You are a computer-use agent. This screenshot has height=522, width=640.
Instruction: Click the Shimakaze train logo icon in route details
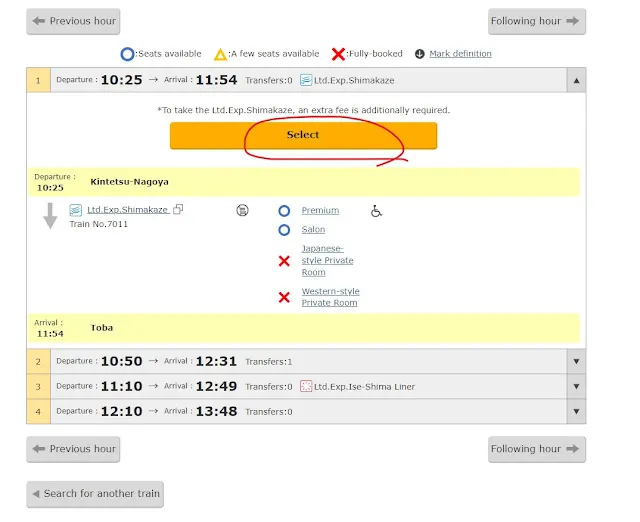coord(76,210)
